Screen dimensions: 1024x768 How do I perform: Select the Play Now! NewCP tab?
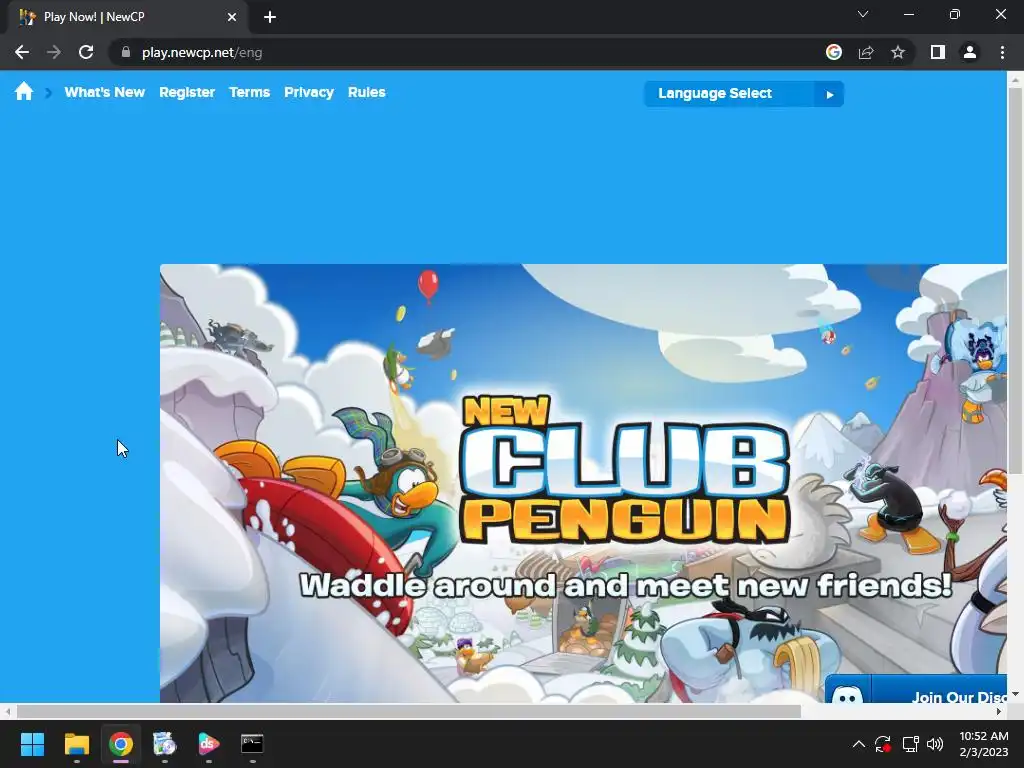[x=127, y=17]
